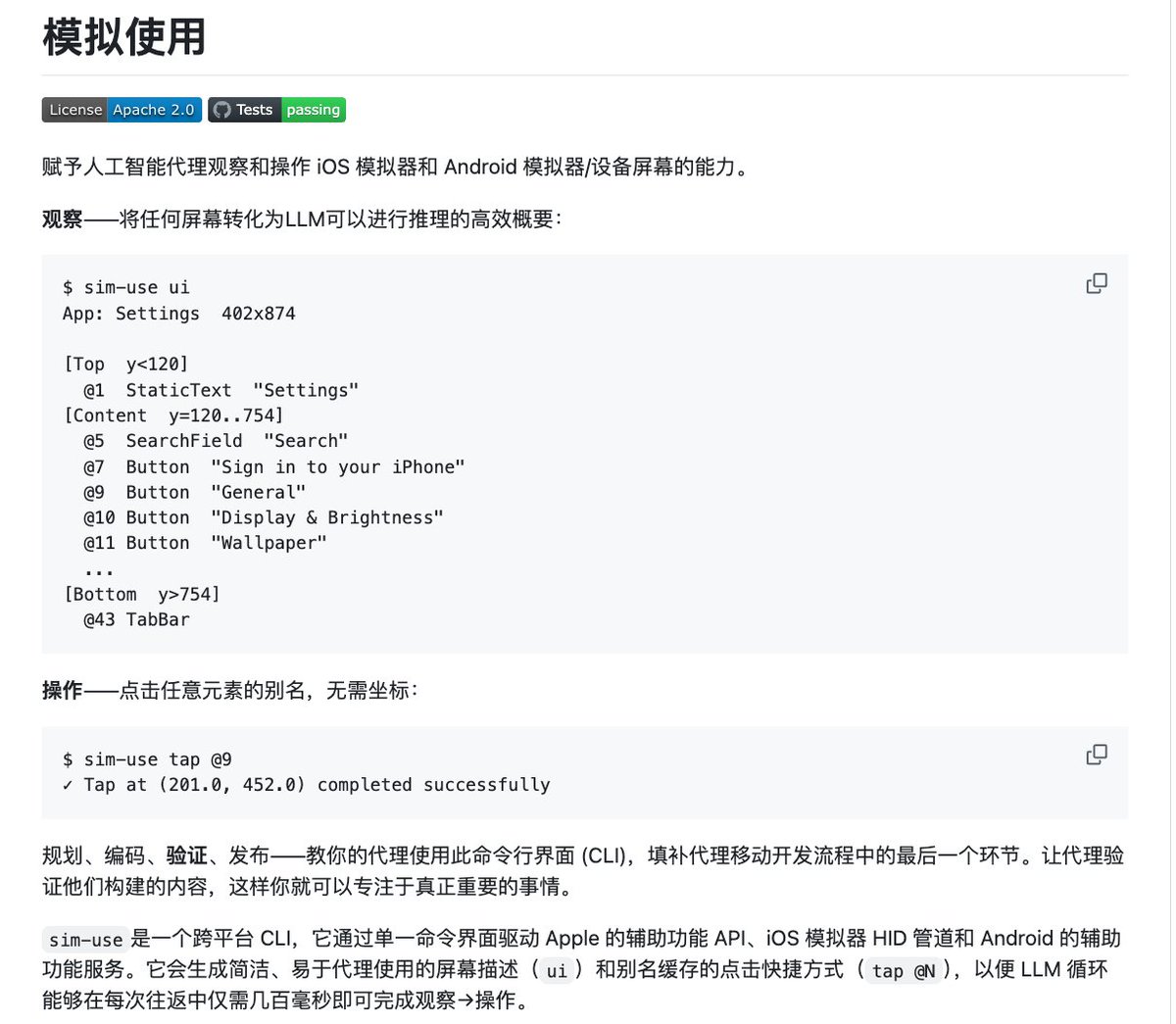This screenshot has width=1176, height=1024.
Task: Click the @7 Button "Sign in to your iPhone" line
Action: click(274, 466)
